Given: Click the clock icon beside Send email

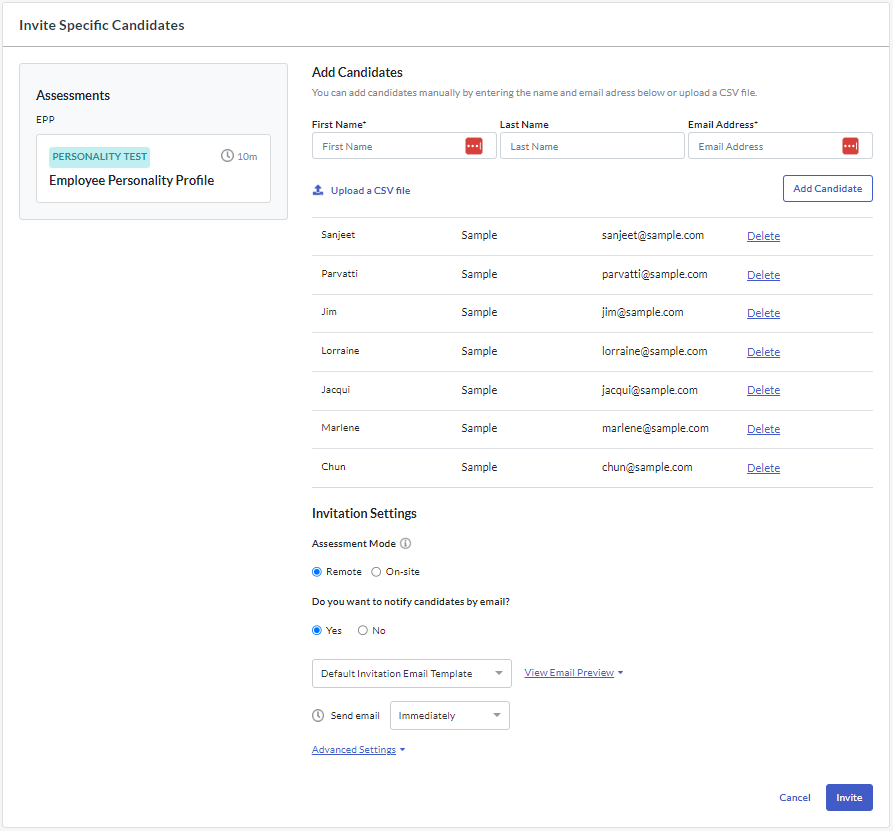Looking at the screenshot, I should (x=318, y=715).
